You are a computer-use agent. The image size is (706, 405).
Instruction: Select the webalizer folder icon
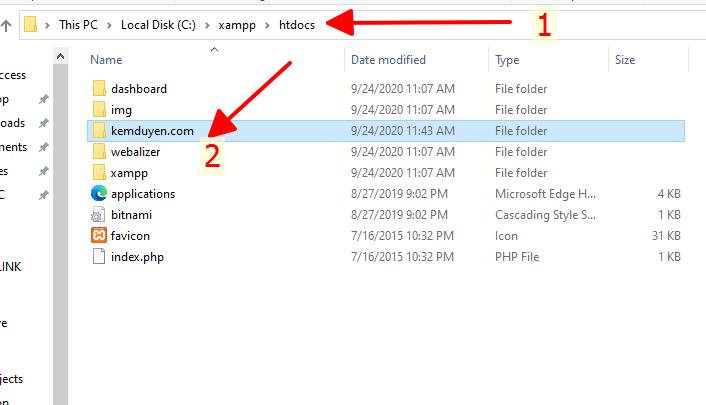point(99,151)
